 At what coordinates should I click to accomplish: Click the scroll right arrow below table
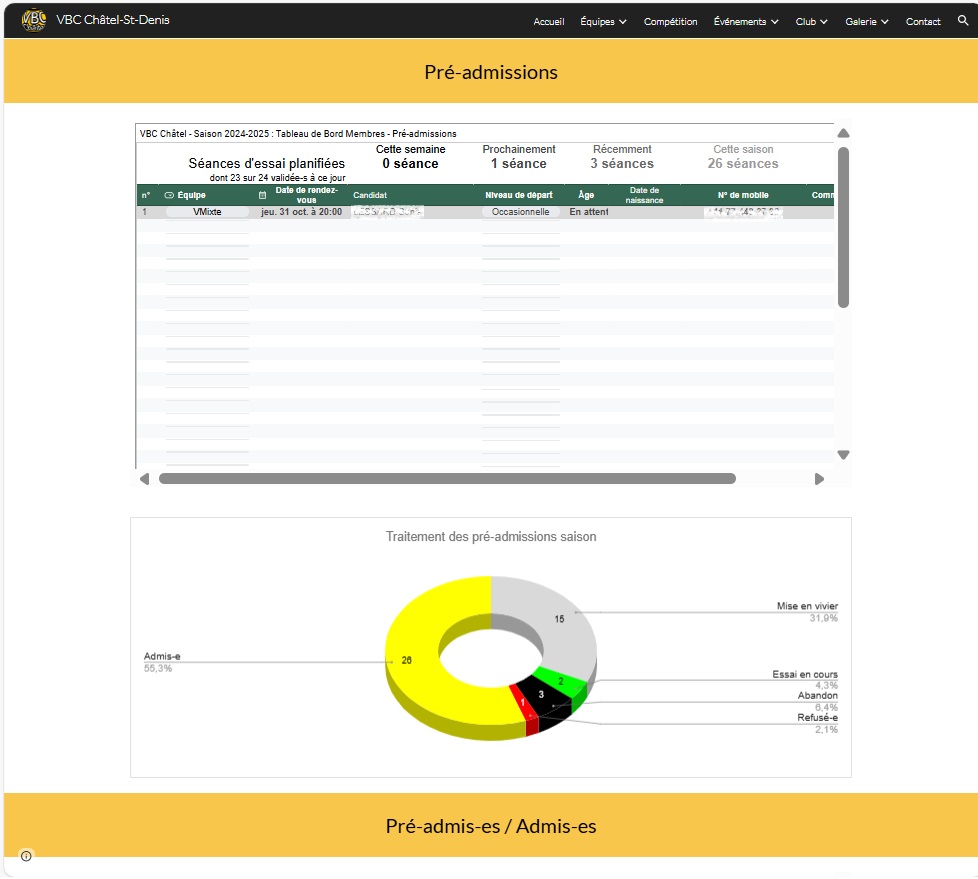[819, 479]
